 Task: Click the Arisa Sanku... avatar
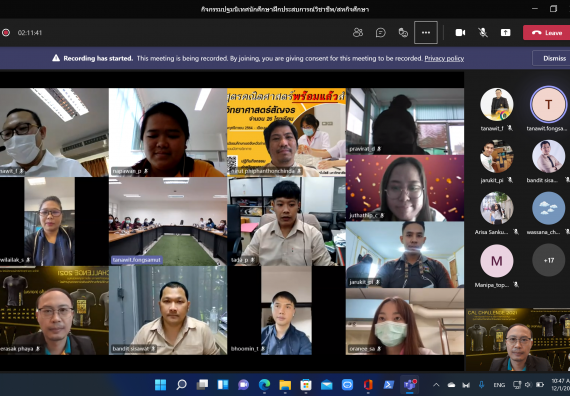(497, 208)
